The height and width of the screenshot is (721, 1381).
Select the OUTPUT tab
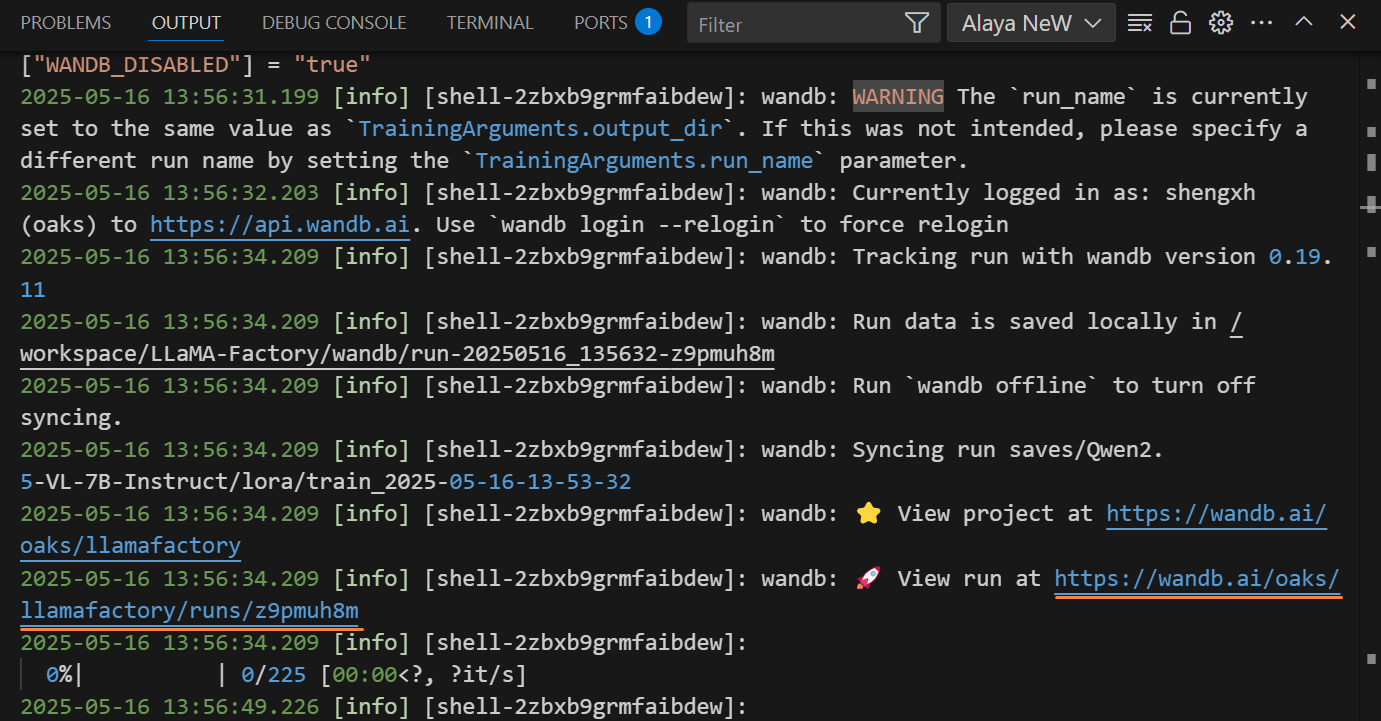coord(186,22)
